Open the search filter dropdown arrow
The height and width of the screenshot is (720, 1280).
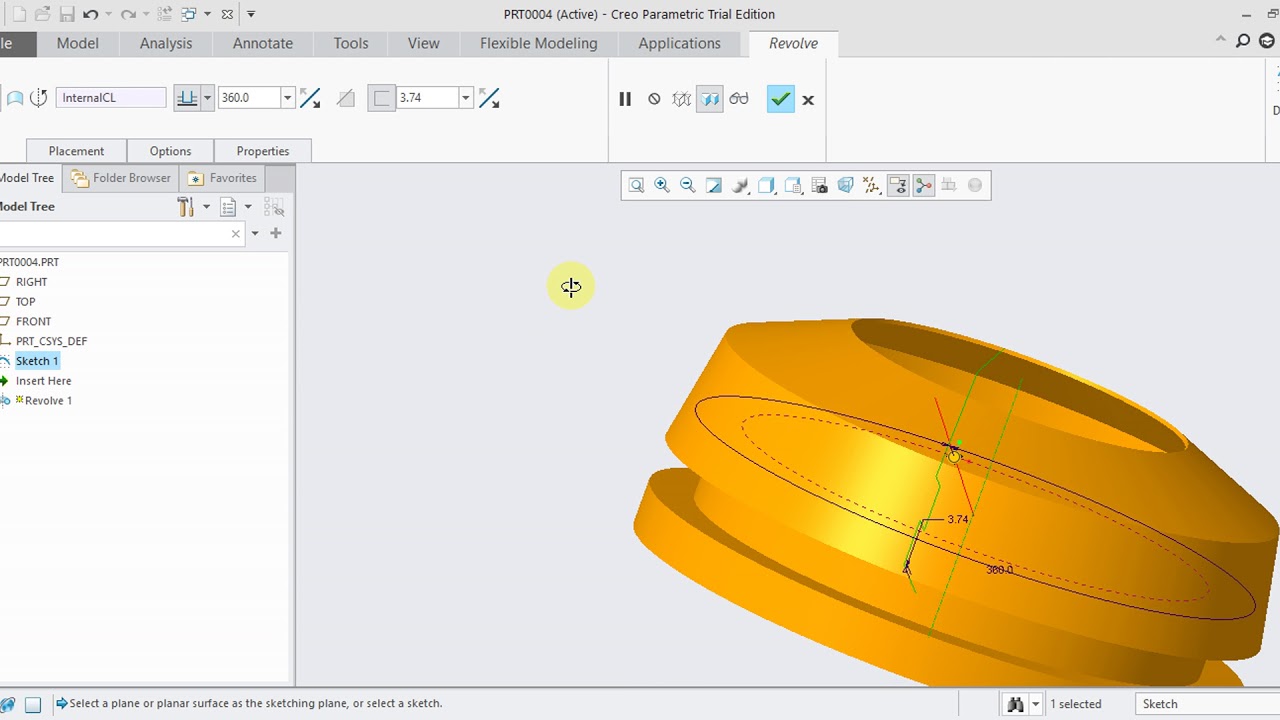pos(255,234)
